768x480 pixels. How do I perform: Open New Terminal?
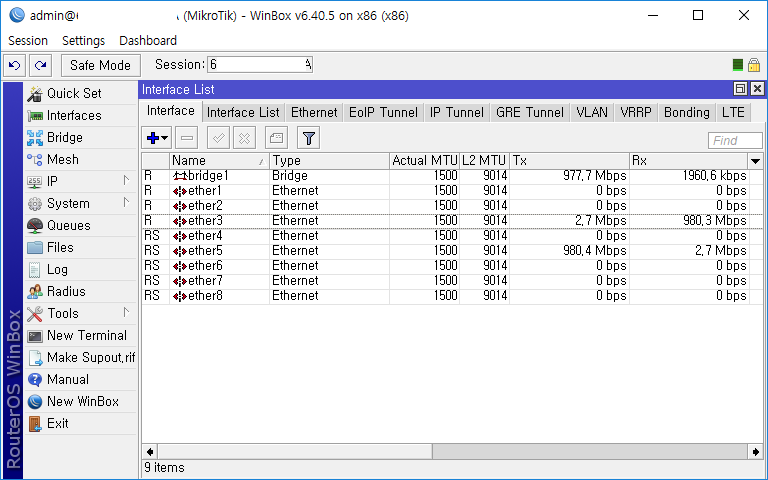[80, 336]
